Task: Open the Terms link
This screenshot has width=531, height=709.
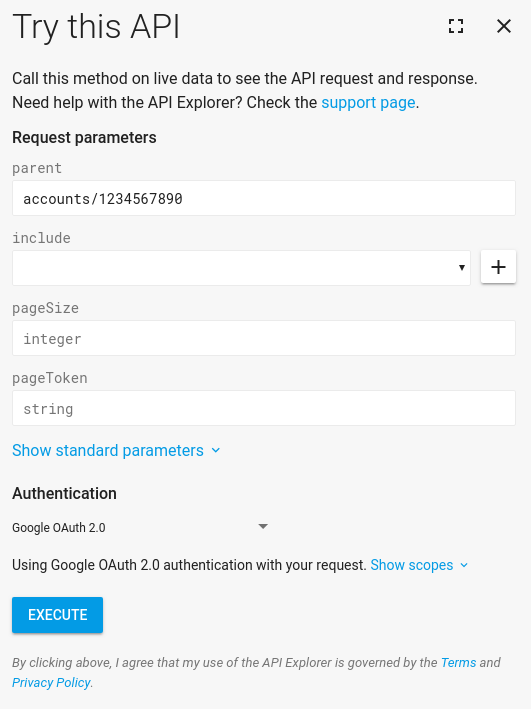Action: coord(458,662)
